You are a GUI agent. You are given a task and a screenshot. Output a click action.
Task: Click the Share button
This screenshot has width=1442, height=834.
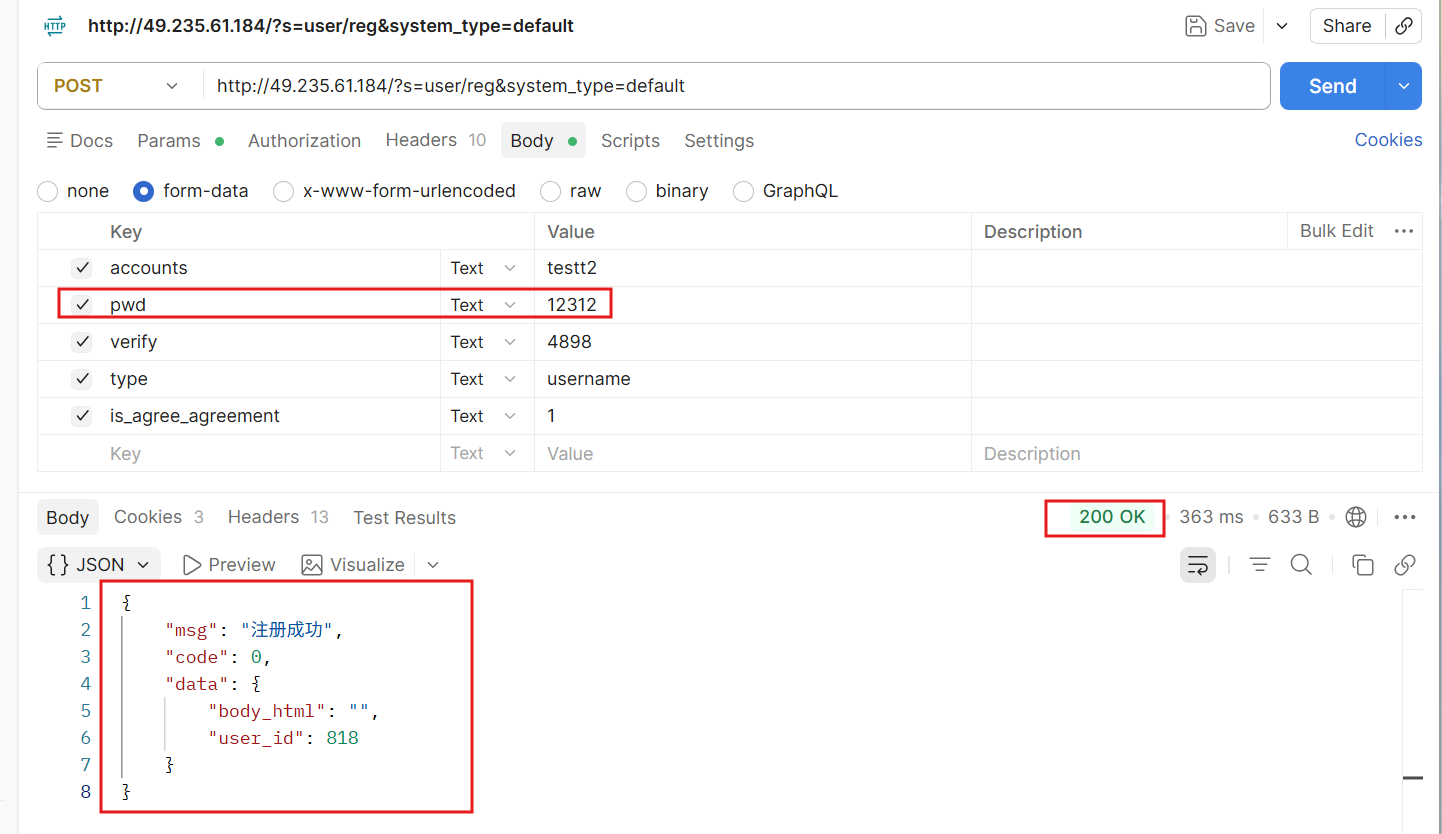click(1347, 26)
